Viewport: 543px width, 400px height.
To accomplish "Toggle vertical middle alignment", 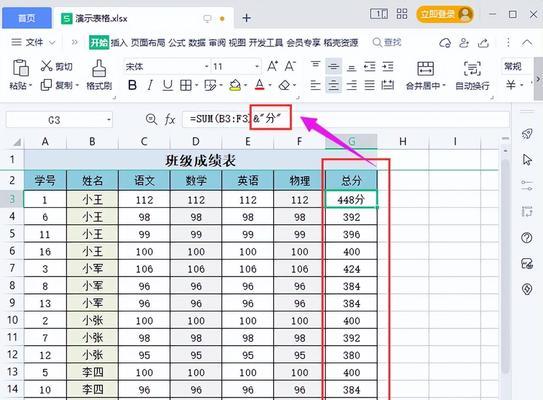I will [x=333, y=66].
